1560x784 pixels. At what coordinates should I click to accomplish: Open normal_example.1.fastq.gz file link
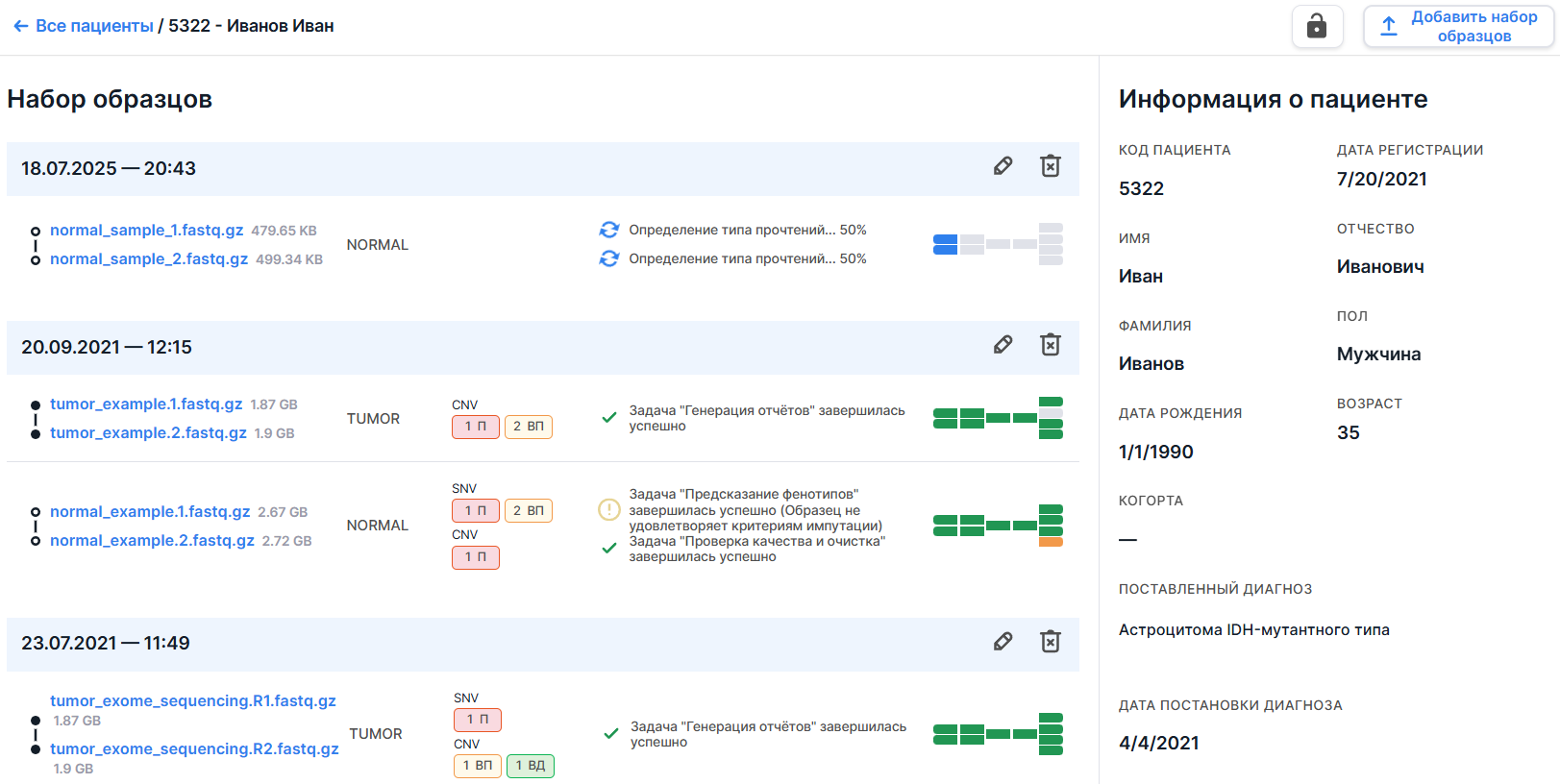click(150, 512)
